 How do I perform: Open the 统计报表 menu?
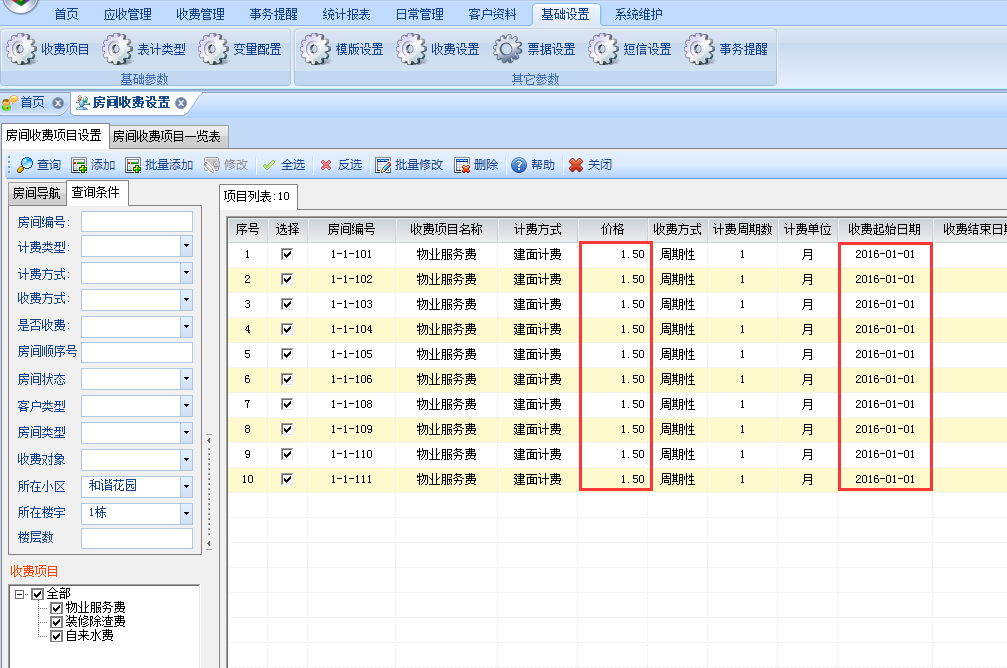tap(346, 14)
